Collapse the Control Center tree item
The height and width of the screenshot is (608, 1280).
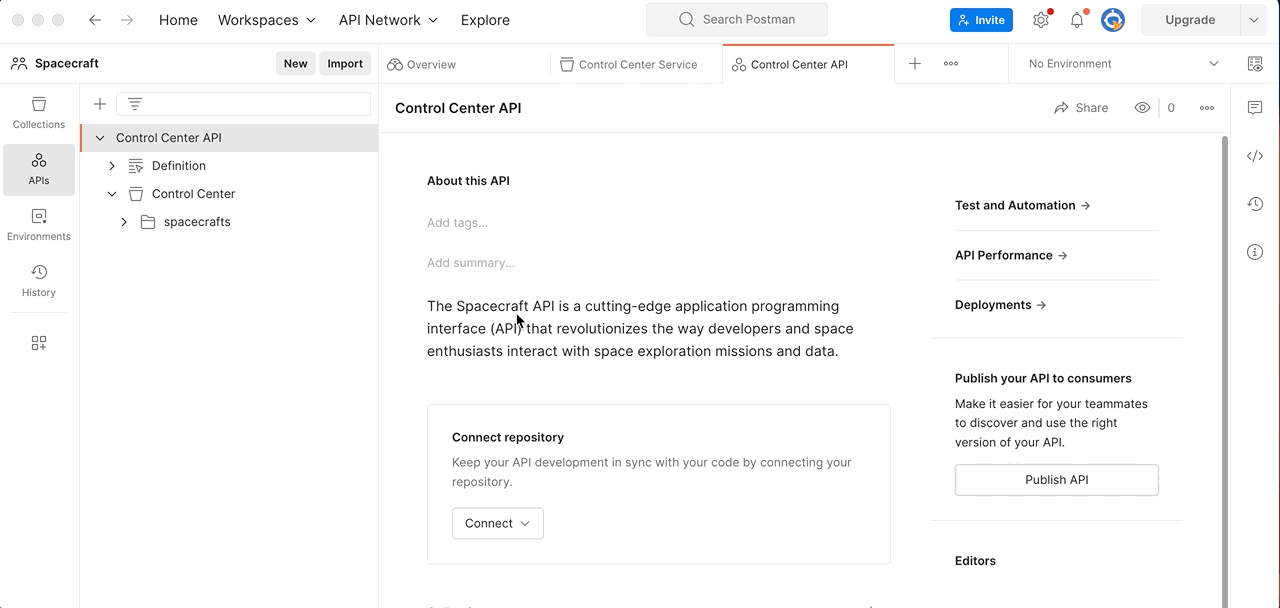(x=112, y=193)
